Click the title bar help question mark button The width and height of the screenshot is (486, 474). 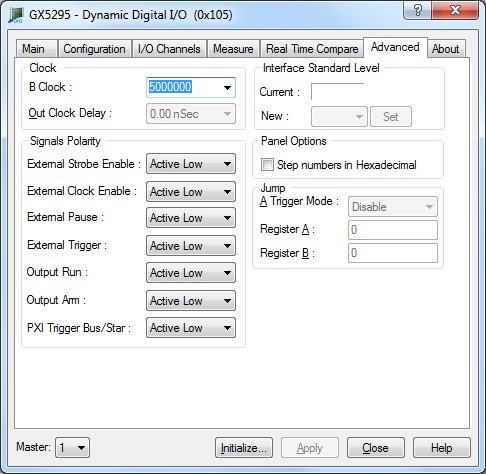coord(417,10)
